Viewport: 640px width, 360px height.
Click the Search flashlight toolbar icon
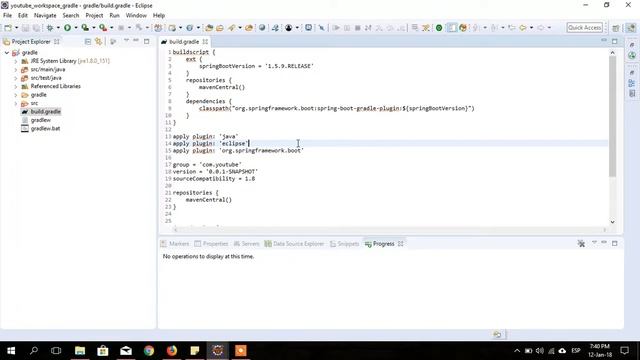(232, 28)
